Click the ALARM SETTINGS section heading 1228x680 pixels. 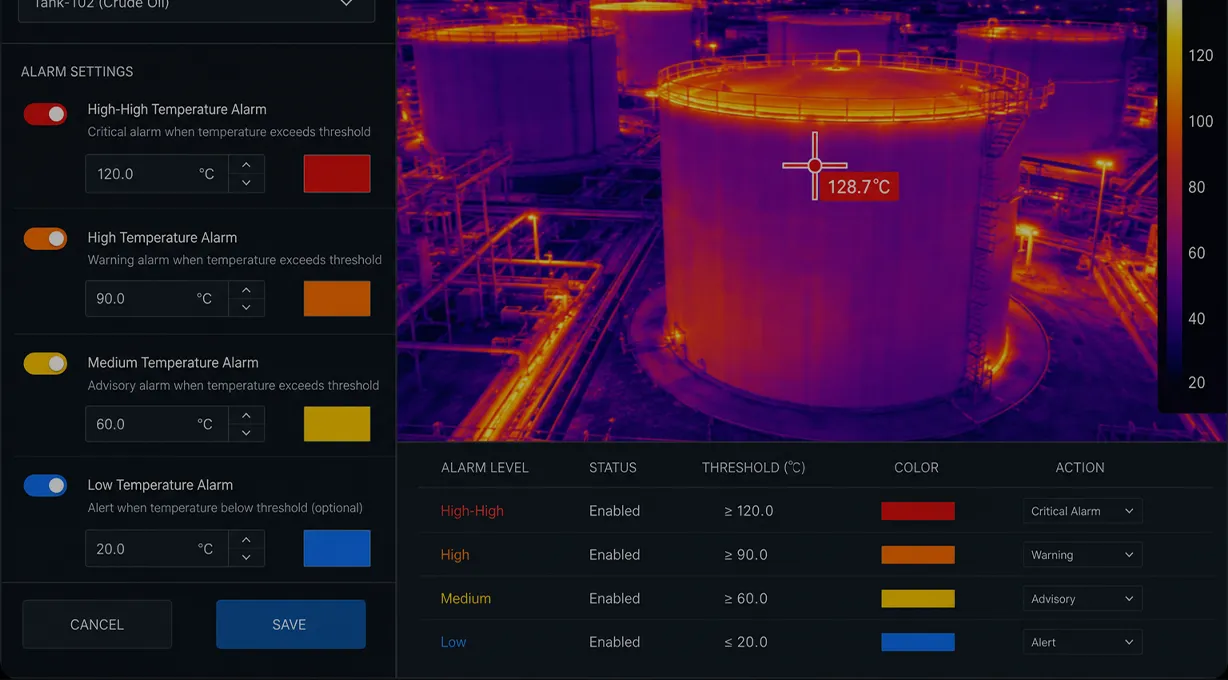(x=77, y=72)
